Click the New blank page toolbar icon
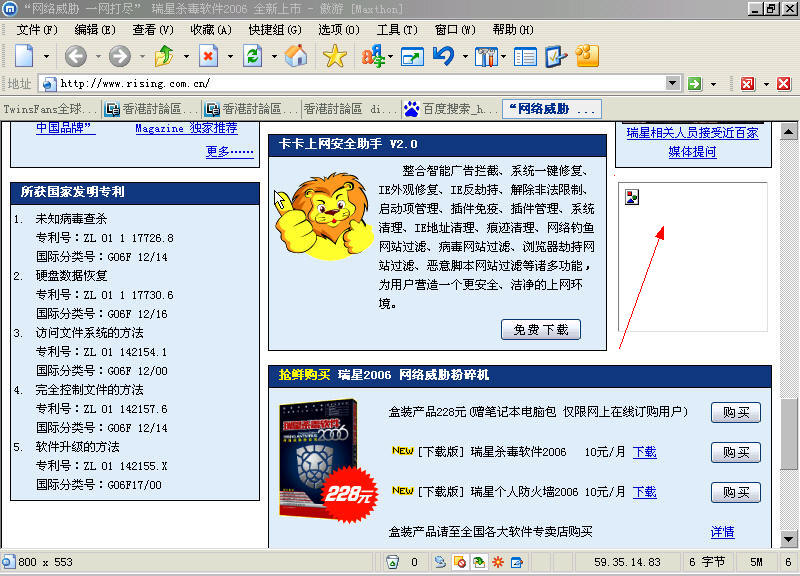 24,56
